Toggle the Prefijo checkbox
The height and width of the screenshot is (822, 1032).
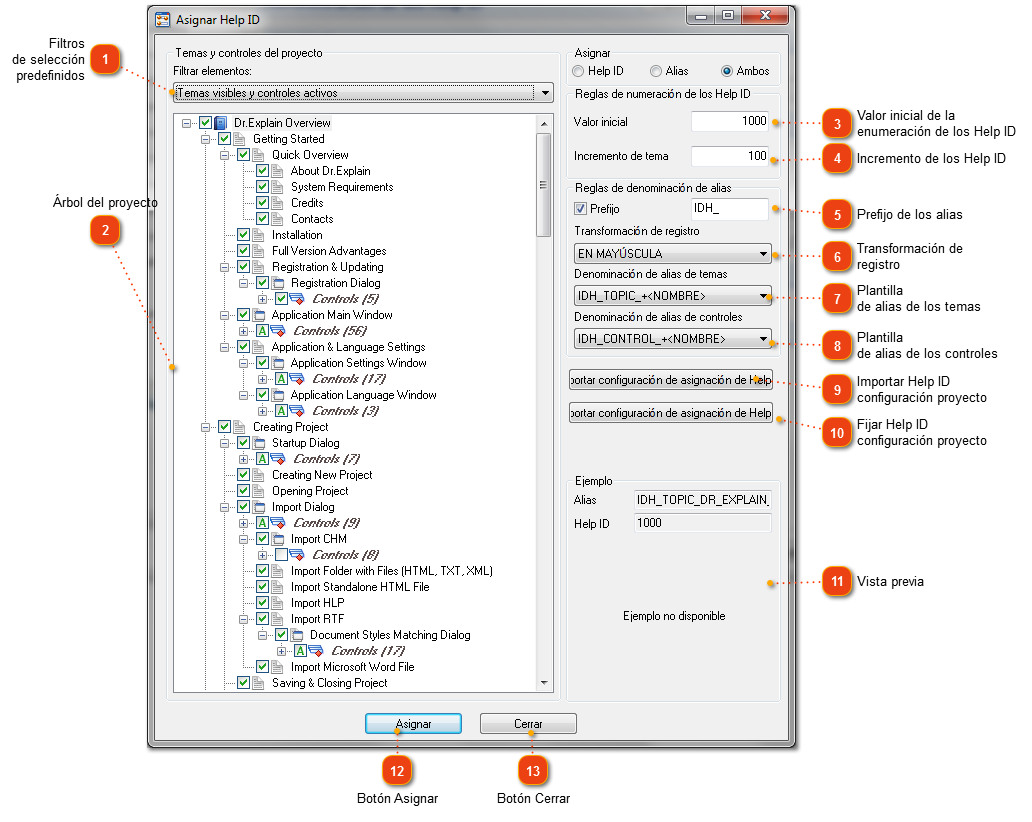[x=580, y=209]
